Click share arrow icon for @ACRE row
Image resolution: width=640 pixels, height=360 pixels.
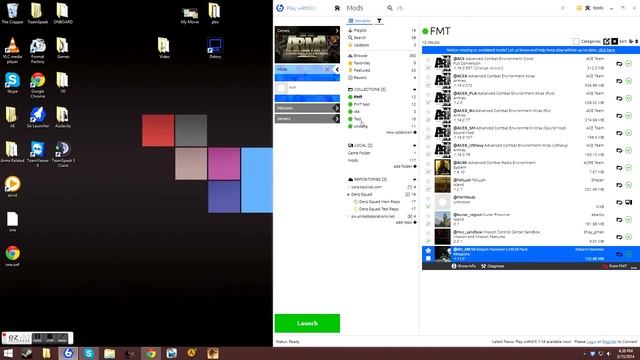[x=619, y=168]
